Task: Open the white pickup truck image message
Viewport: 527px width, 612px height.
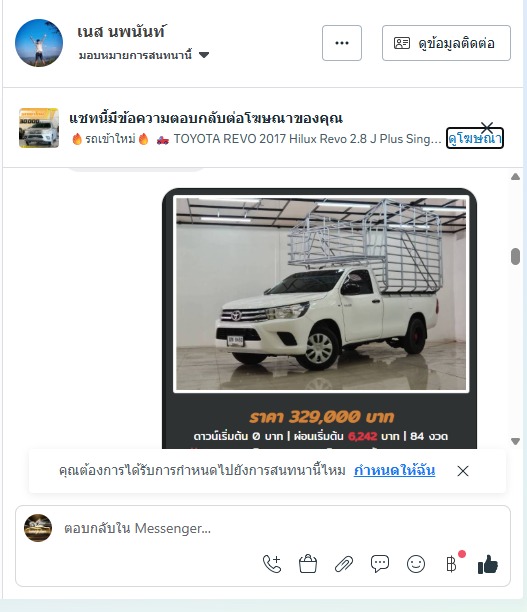Action: tap(321, 294)
